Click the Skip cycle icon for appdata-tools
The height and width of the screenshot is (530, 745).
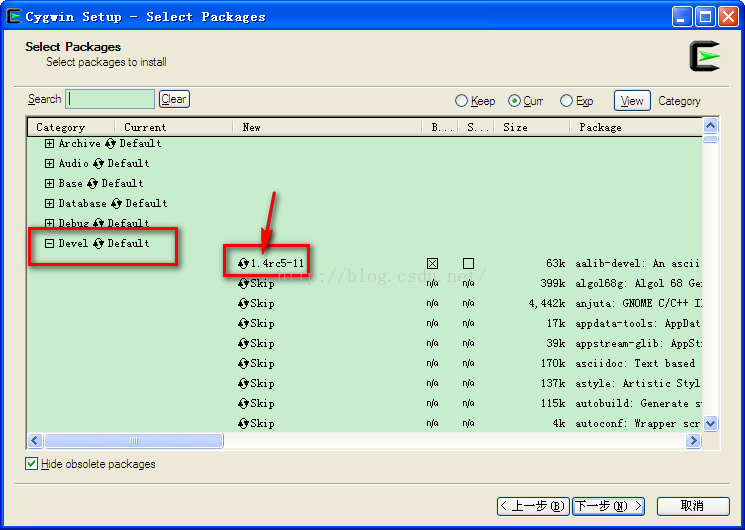(x=243, y=323)
